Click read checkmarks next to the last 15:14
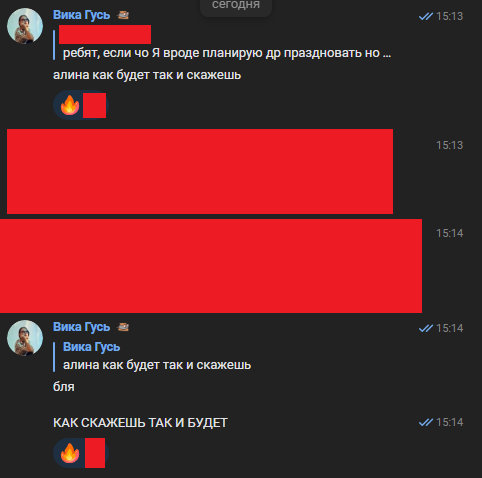The height and width of the screenshot is (478, 482). coord(426,422)
